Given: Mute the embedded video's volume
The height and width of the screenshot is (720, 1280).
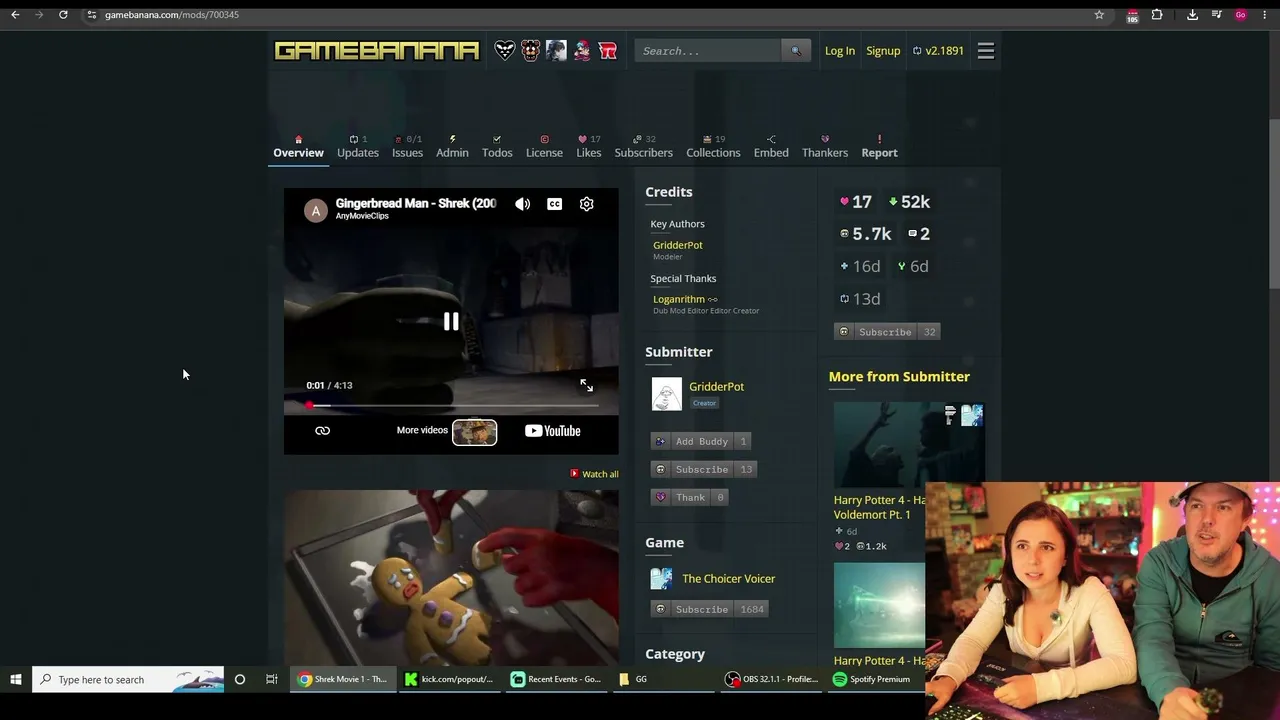Looking at the screenshot, I should [x=523, y=204].
